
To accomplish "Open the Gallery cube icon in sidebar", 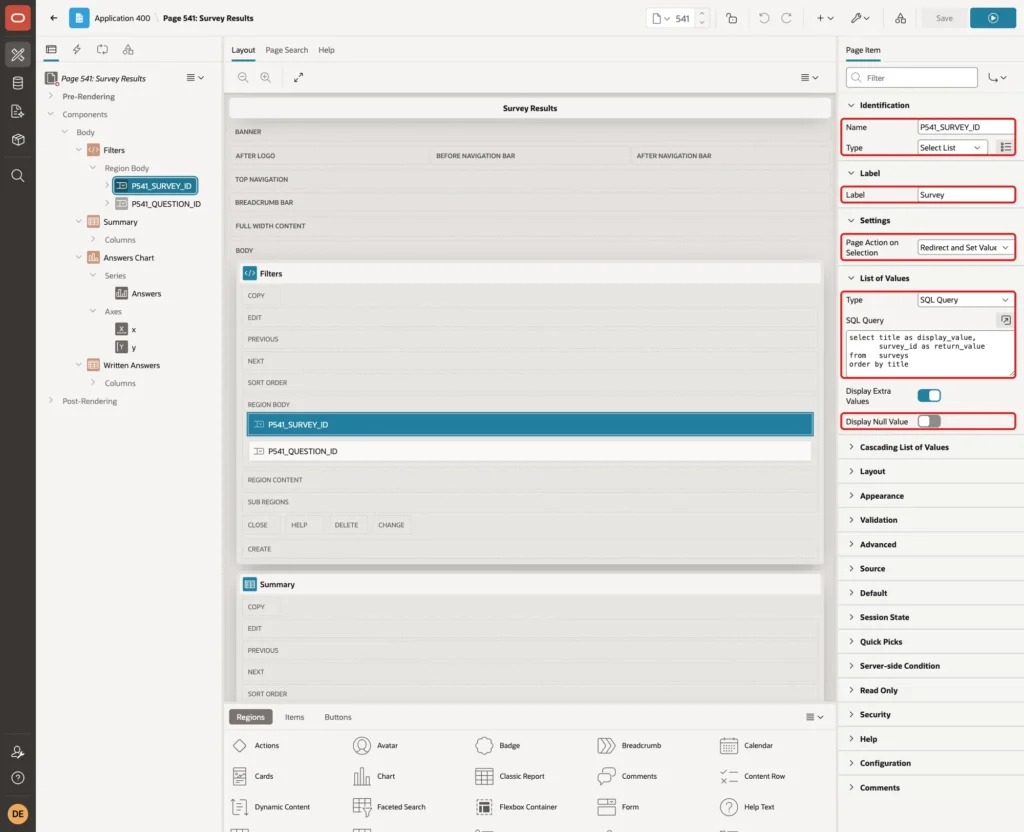I will [x=18, y=139].
